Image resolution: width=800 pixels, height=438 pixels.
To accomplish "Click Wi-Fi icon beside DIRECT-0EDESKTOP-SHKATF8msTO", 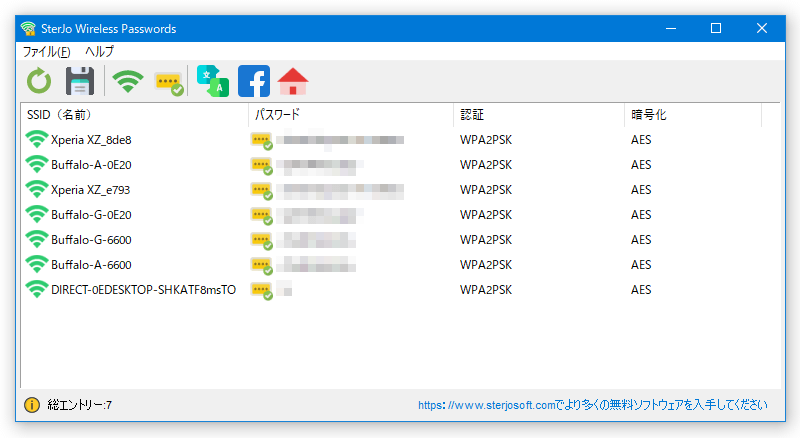I will click(x=37, y=289).
